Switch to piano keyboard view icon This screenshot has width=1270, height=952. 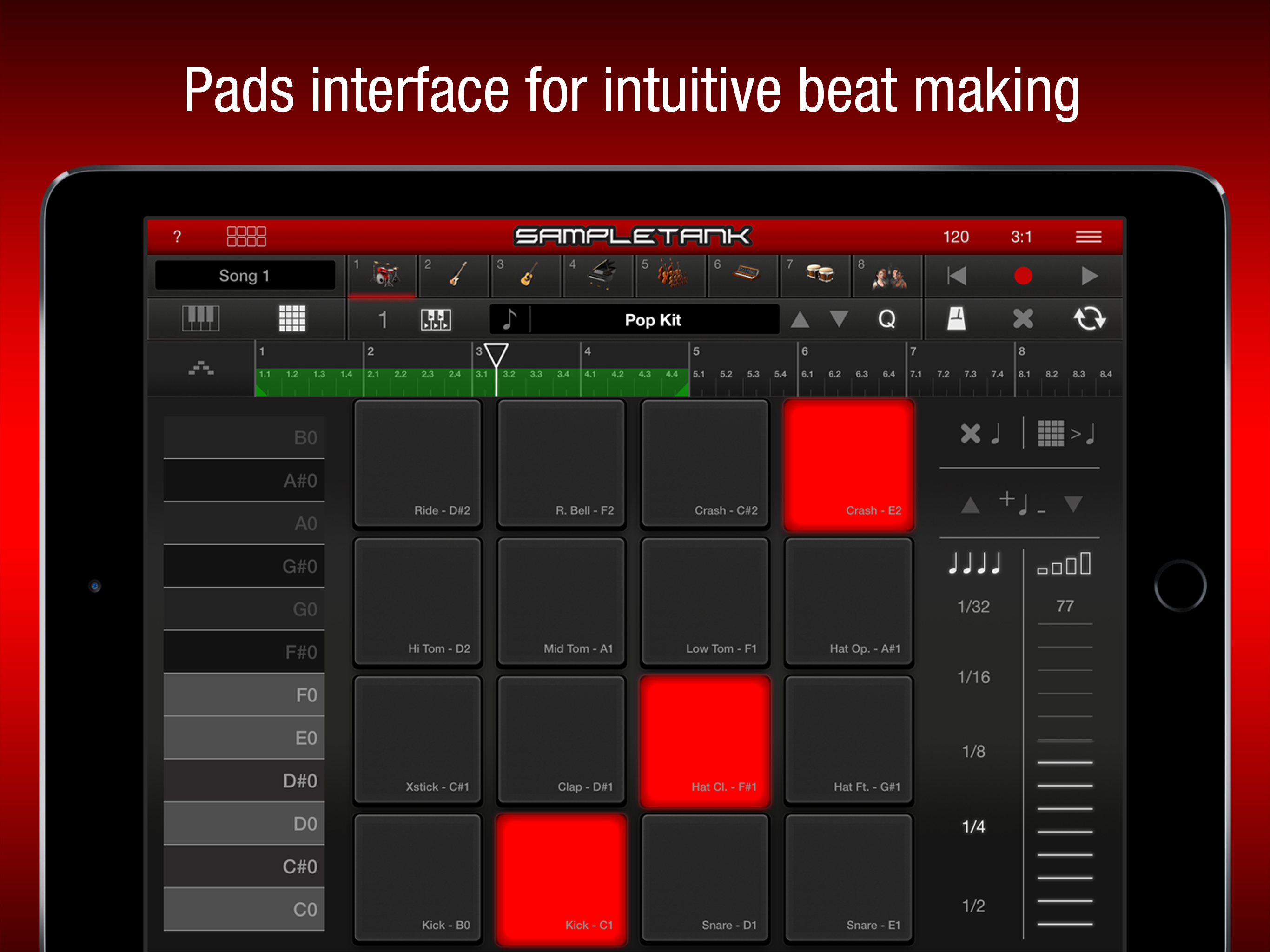pos(200,319)
